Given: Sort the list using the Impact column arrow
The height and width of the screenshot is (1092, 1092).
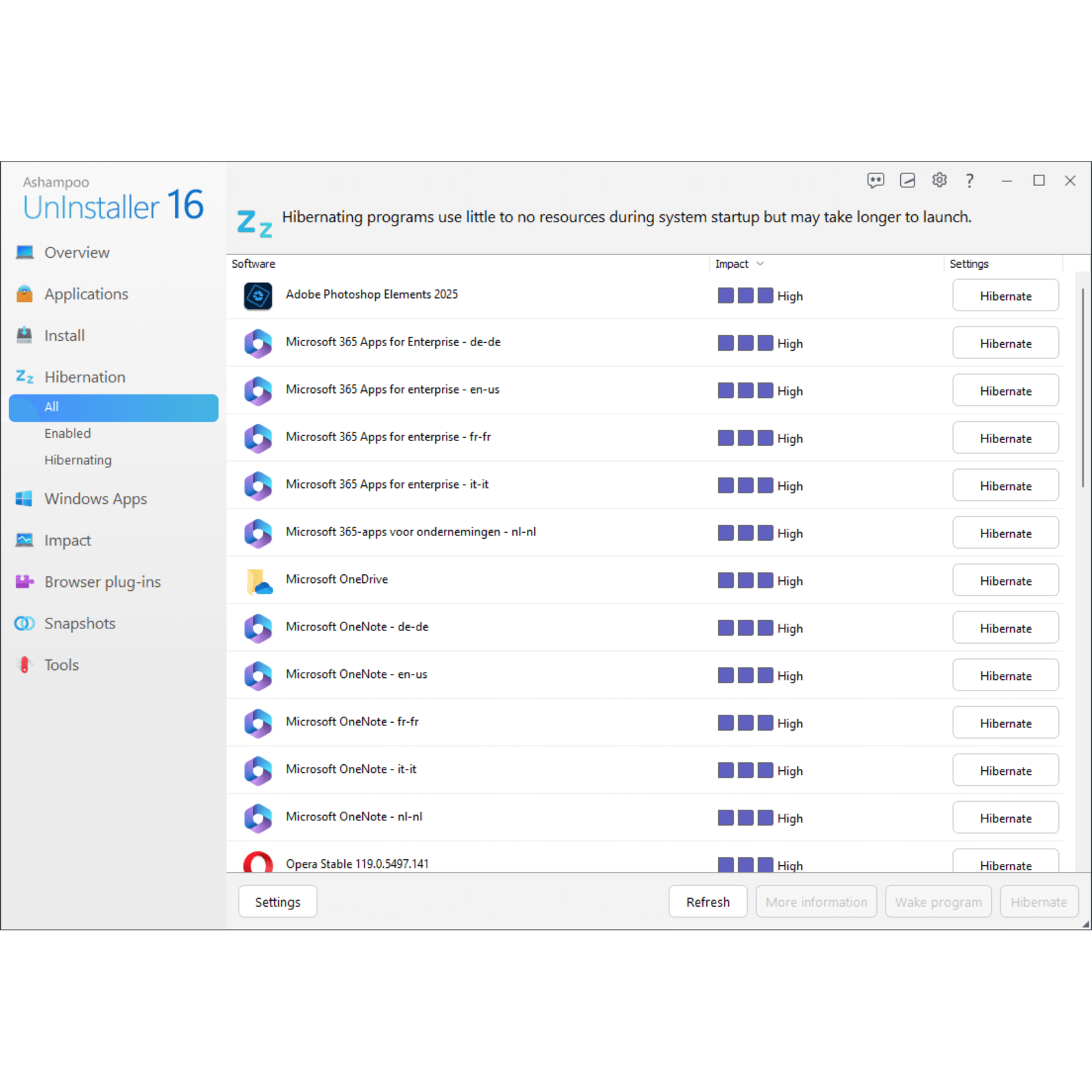Looking at the screenshot, I should click(x=760, y=264).
